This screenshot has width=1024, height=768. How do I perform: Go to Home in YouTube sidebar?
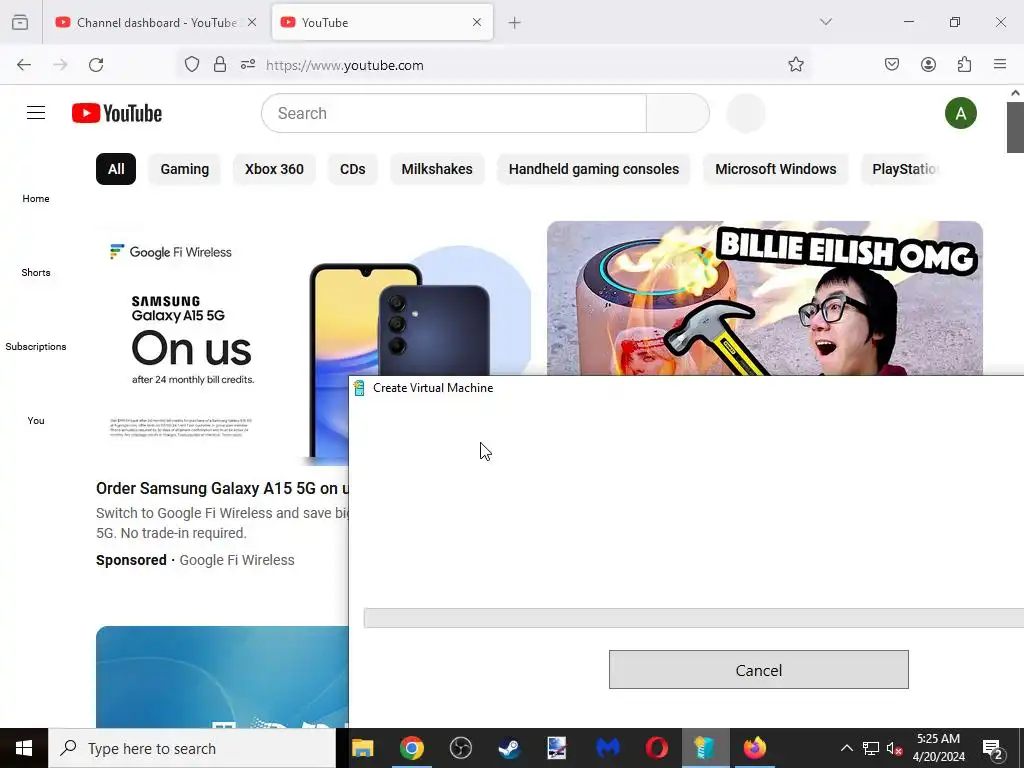click(36, 199)
